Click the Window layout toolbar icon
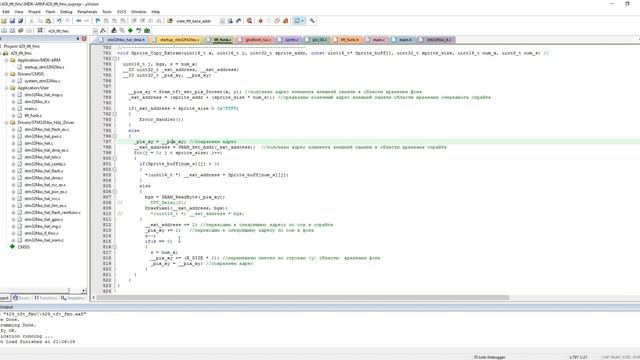 (x=297, y=21)
